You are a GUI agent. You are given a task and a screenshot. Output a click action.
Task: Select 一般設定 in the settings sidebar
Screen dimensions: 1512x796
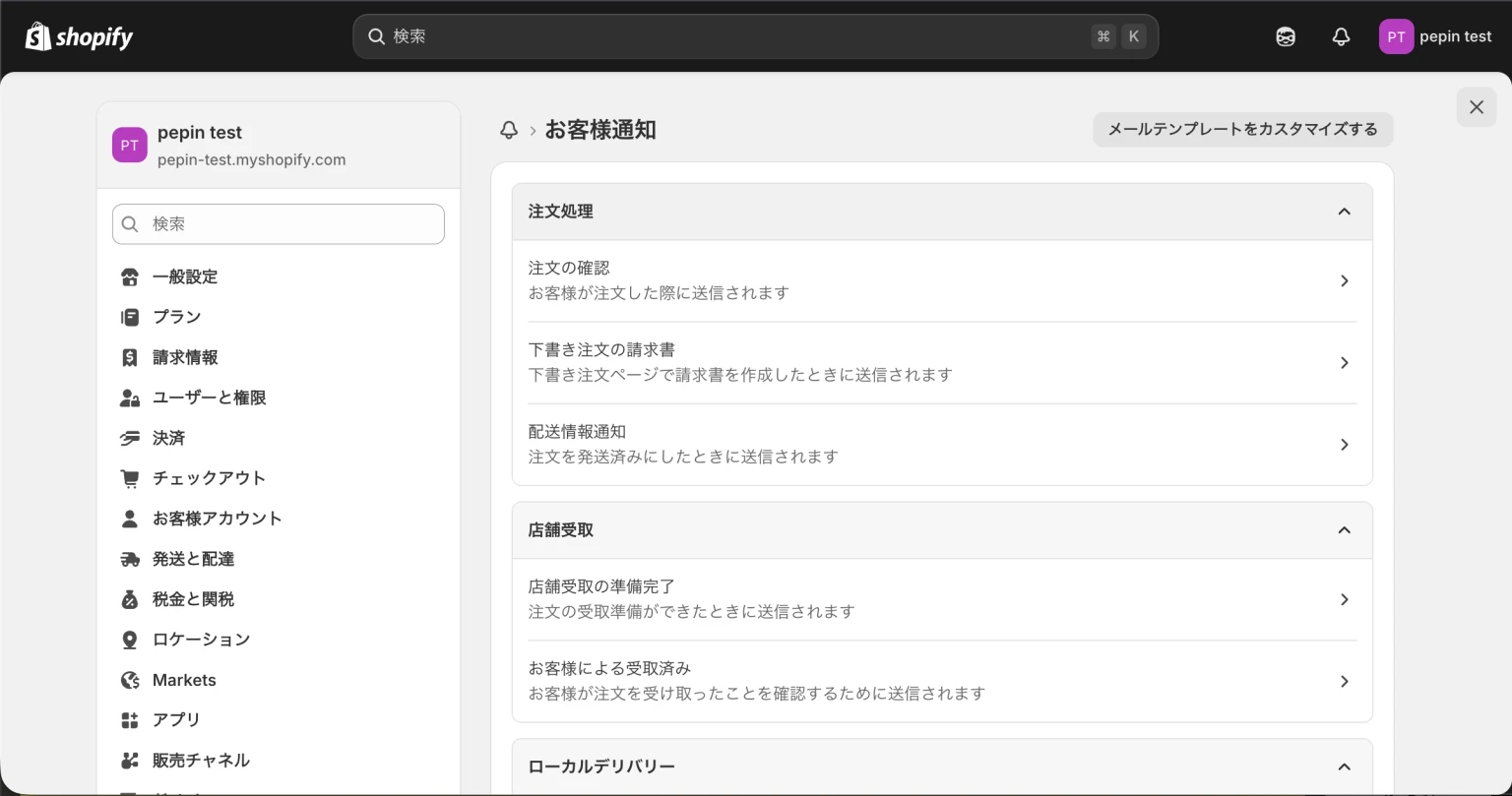click(186, 276)
